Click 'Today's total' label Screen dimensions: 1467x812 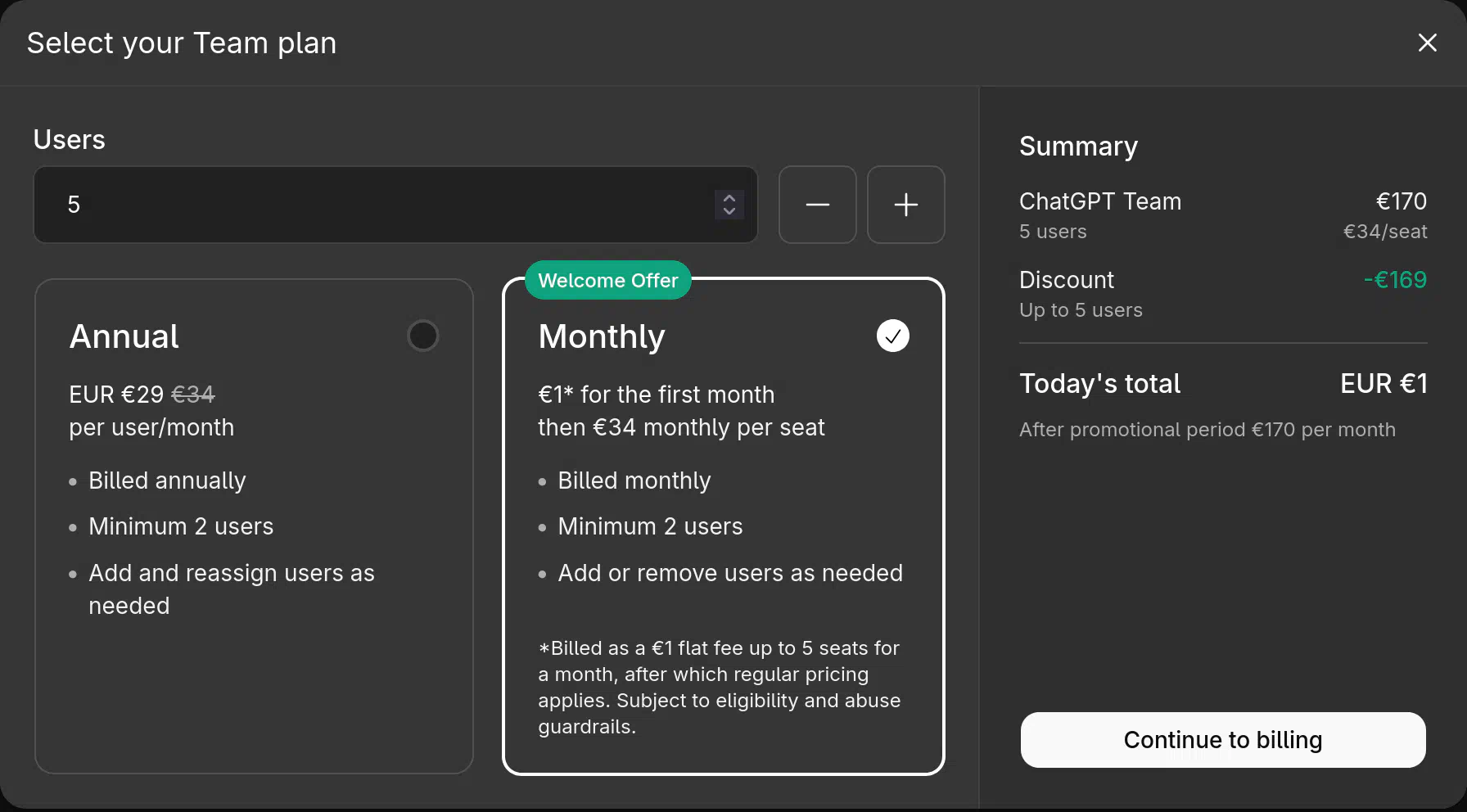[x=1099, y=384]
